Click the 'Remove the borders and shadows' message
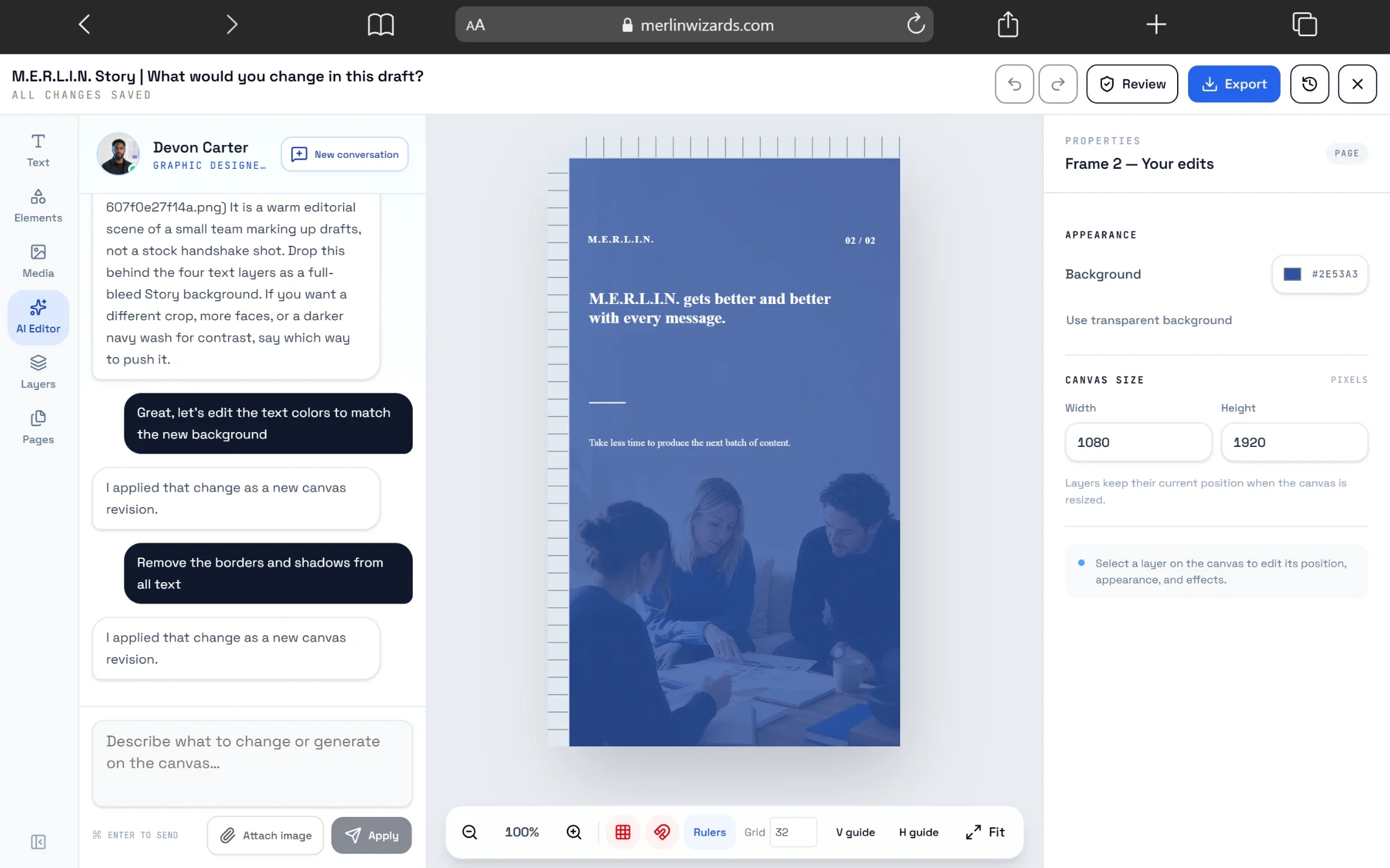 click(x=268, y=573)
